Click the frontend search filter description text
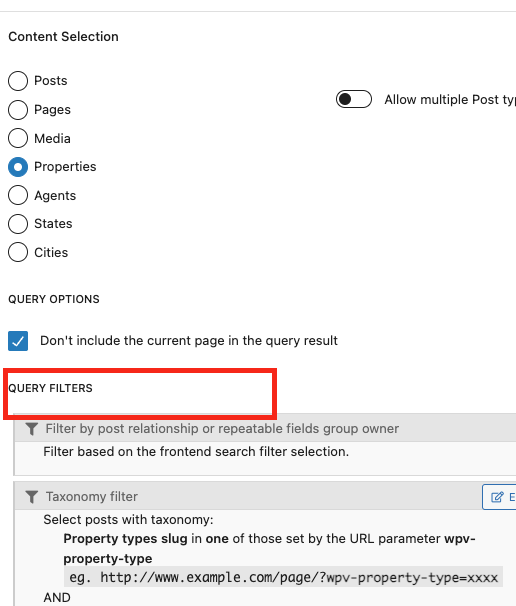This screenshot has width=516, height=606. (196, 451)
